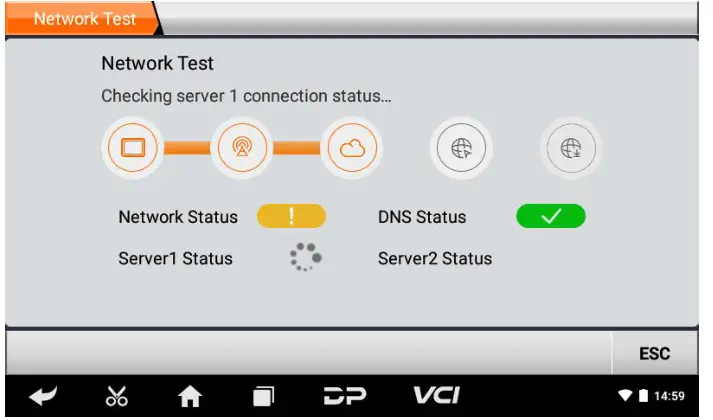The height and width of the screenshot is (420, 713).
Task: Tap the battery status icon
Action: coord(643,395)
